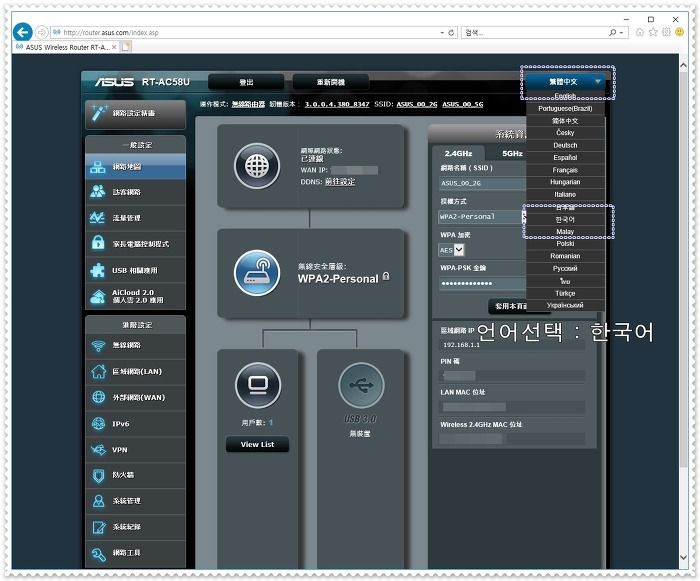Viewport: 700px width, 581px height.
Task: Open USB applications via the puzzle-piece icon
Action: pyautogui.click(x=97, y=270)
